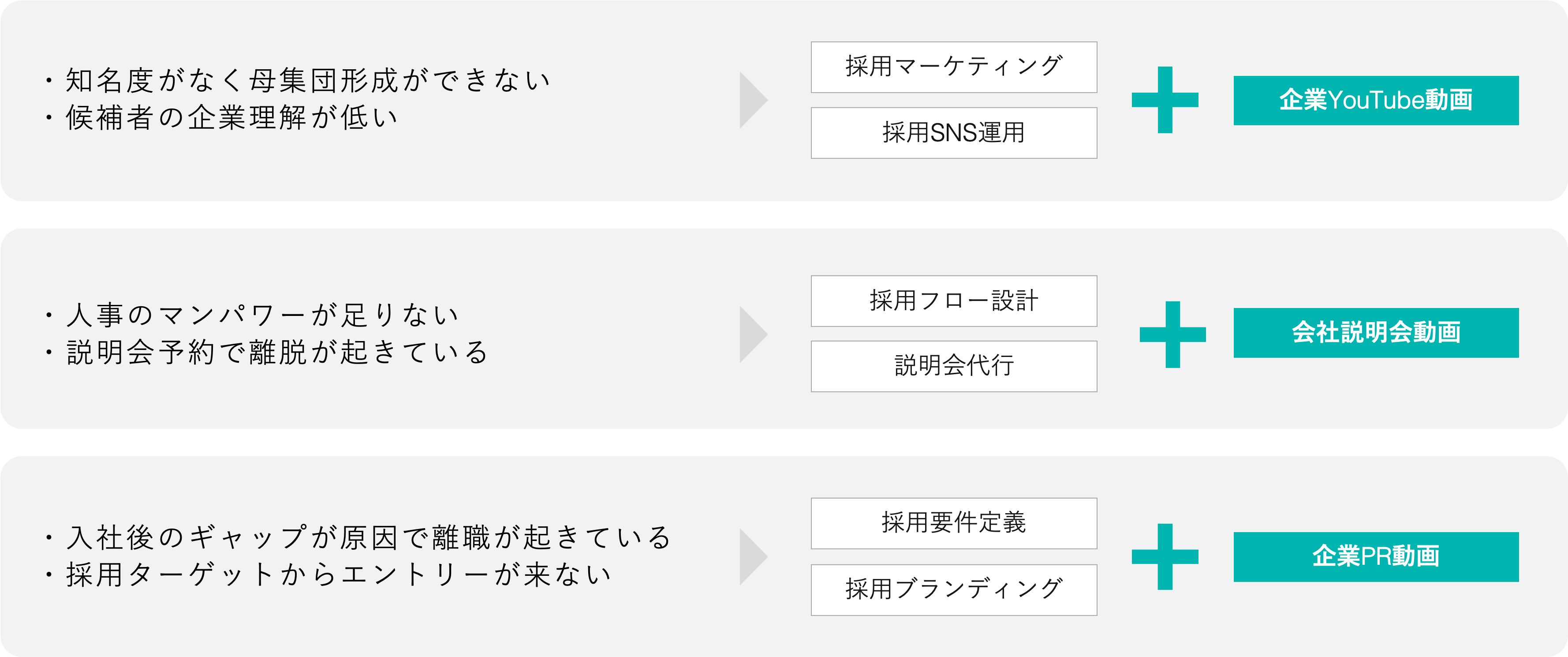1568x657 pixels.
Task: Click the plus icon beside 会社説明会動画
Action: (1172, 334)
